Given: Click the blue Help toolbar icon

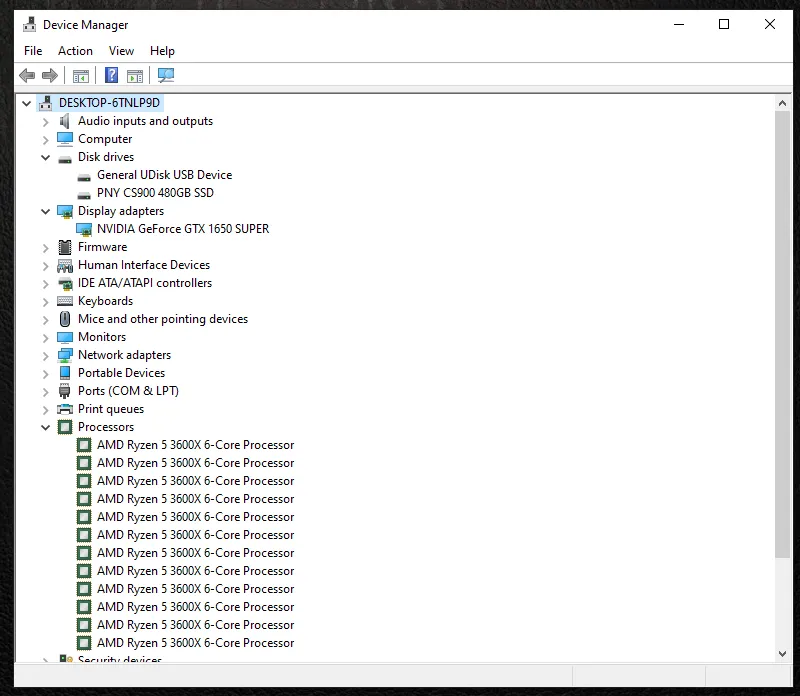Looking at the screenshot, I should coord(111,75).
